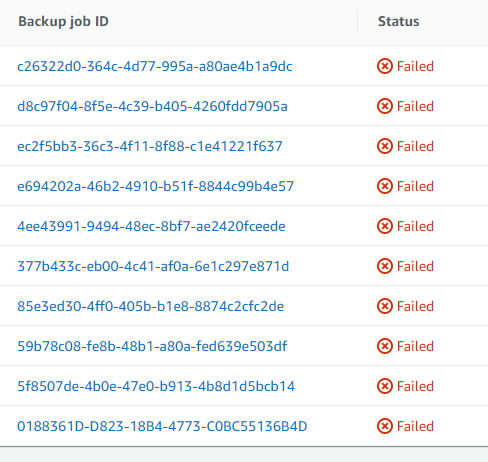Click failed status icon for job 377b433c
Screen dimensions: 488x462
coord(385,266)
